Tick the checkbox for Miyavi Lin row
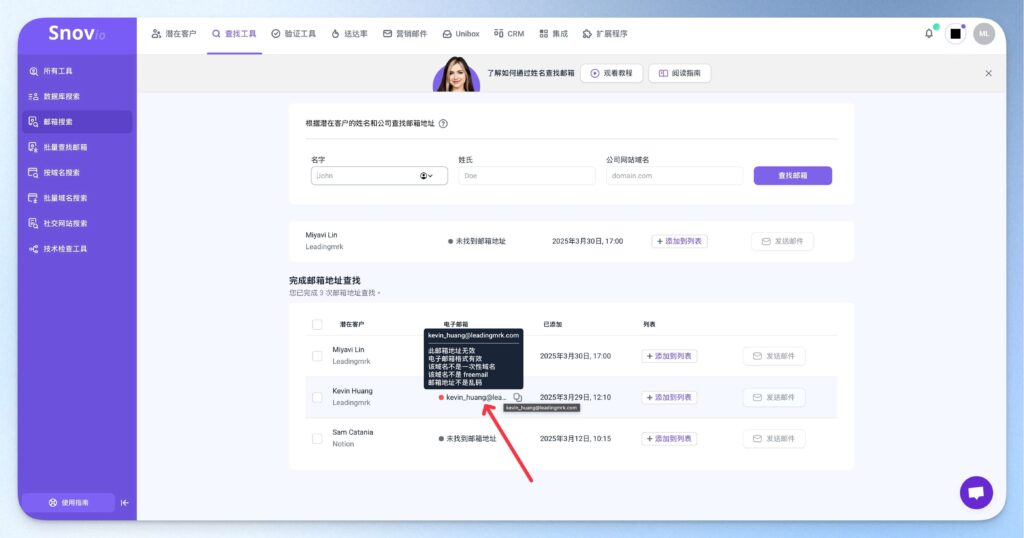 coord(317,356)
